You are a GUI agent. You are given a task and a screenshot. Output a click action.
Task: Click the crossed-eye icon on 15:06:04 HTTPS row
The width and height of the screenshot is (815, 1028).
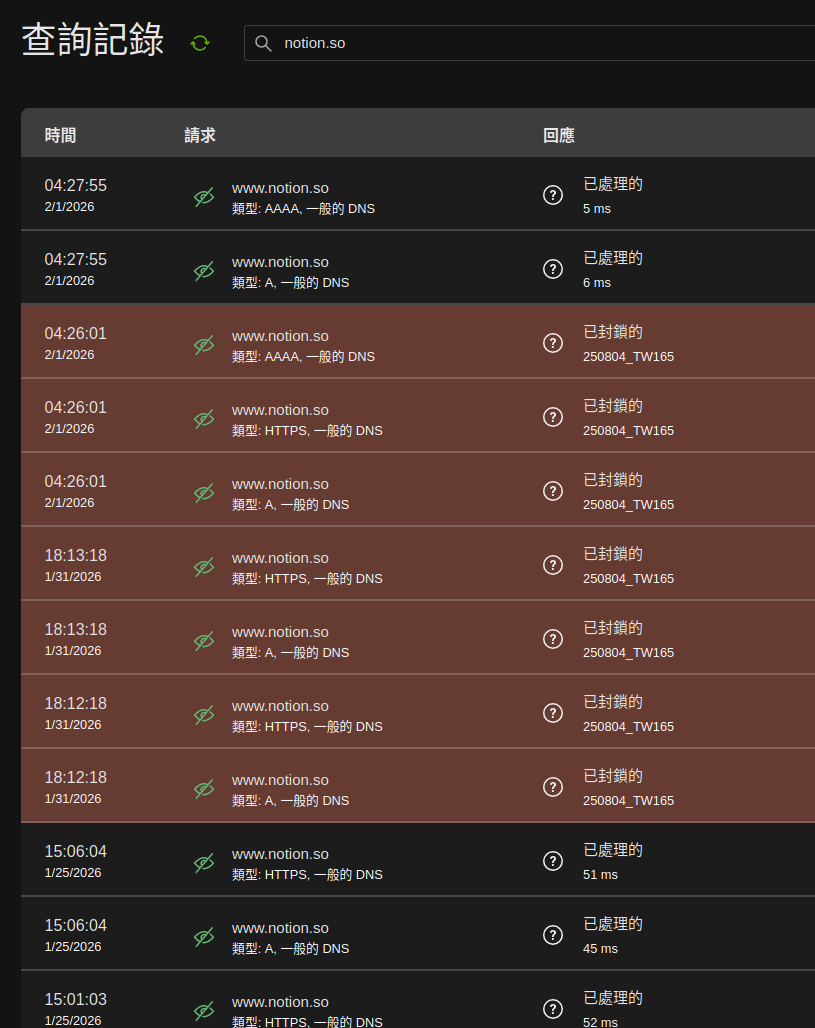coord(204,863)
